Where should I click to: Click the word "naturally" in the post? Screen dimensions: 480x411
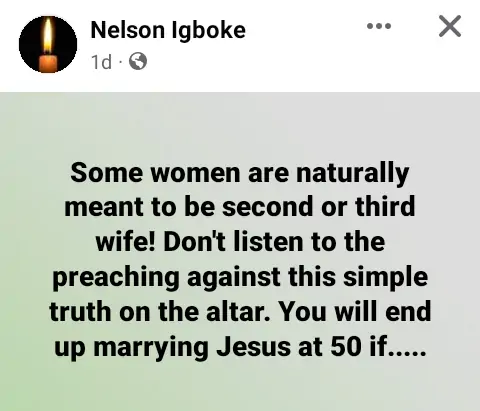pos(353,174)
